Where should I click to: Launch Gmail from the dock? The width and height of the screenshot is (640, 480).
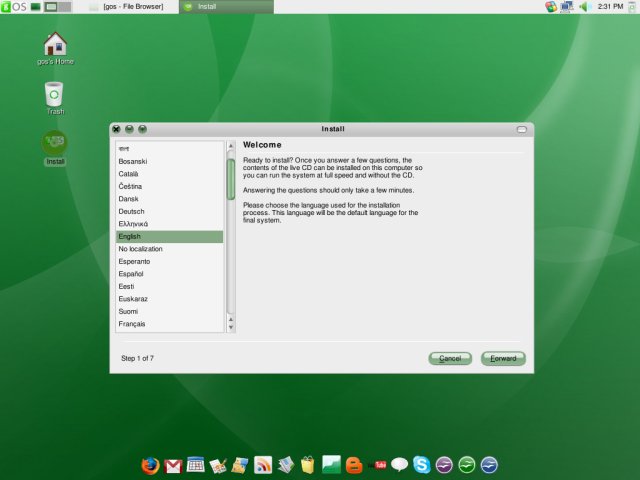pyautogui.click(x=173, y=465)
